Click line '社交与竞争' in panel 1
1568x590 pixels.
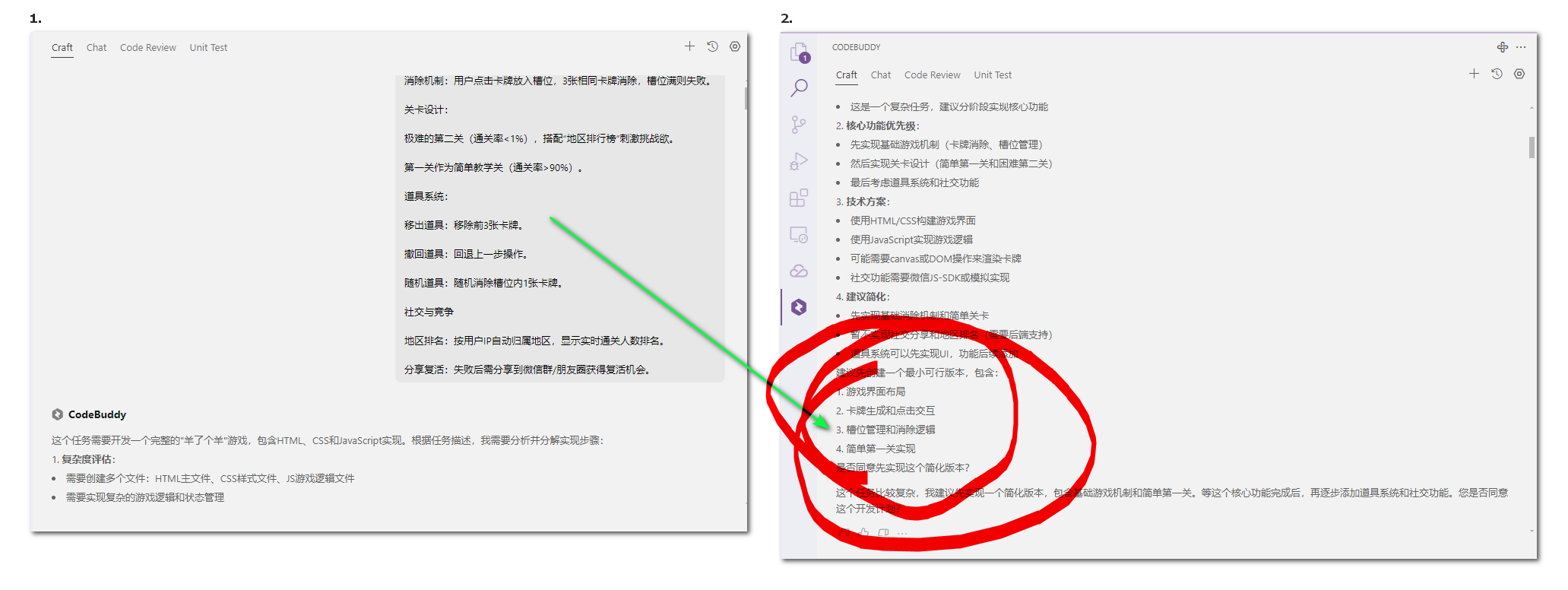429,312
